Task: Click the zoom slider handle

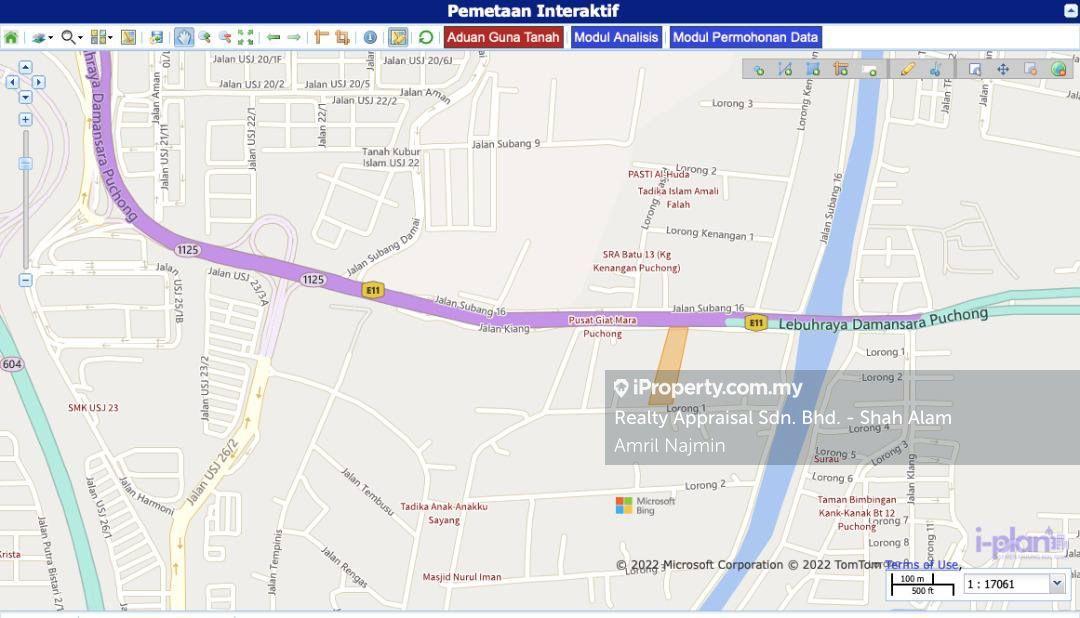Action: coord(26,163)
